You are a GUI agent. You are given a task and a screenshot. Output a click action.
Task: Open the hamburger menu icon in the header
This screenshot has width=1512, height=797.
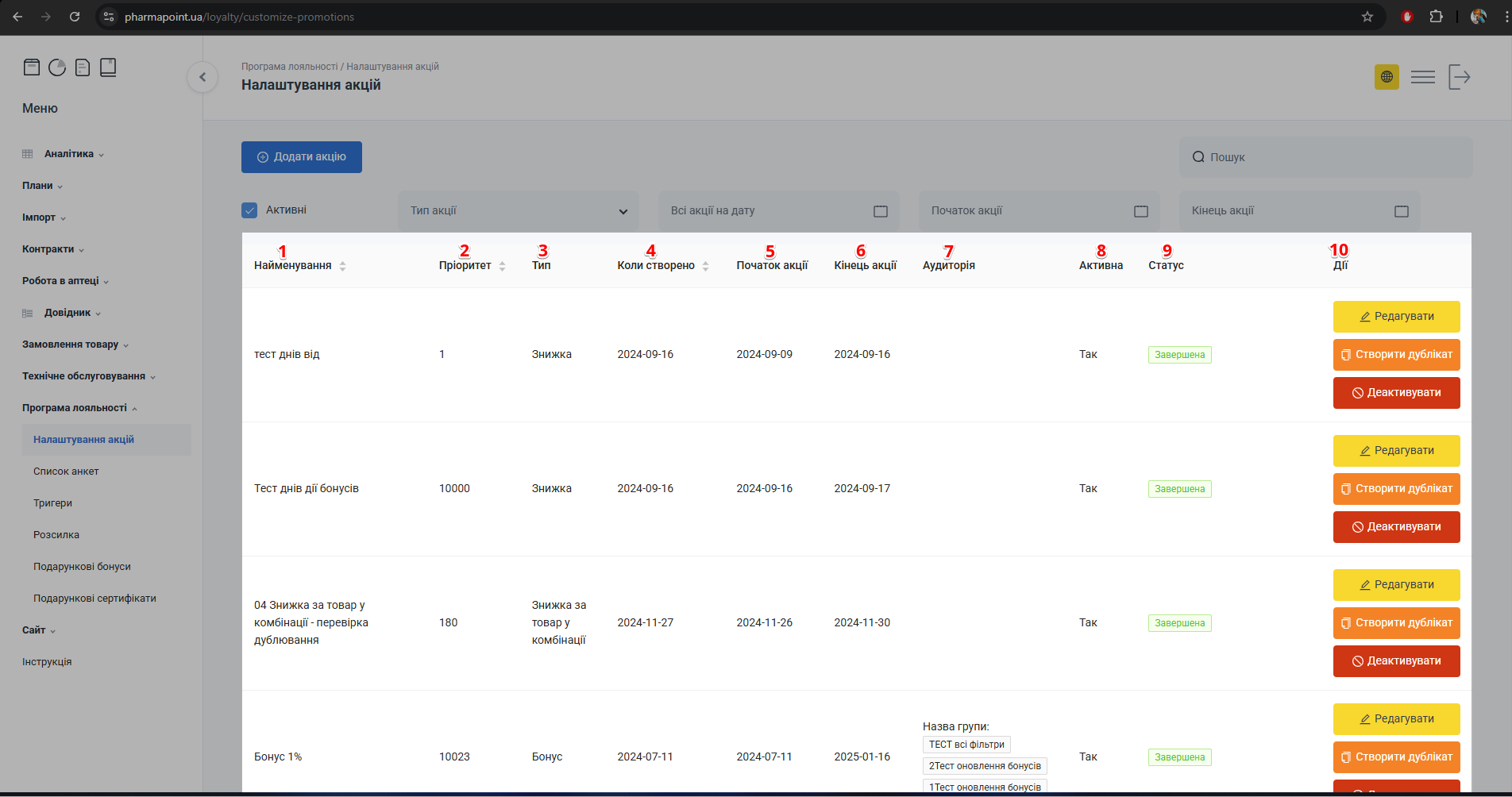tap(1422, 77)
